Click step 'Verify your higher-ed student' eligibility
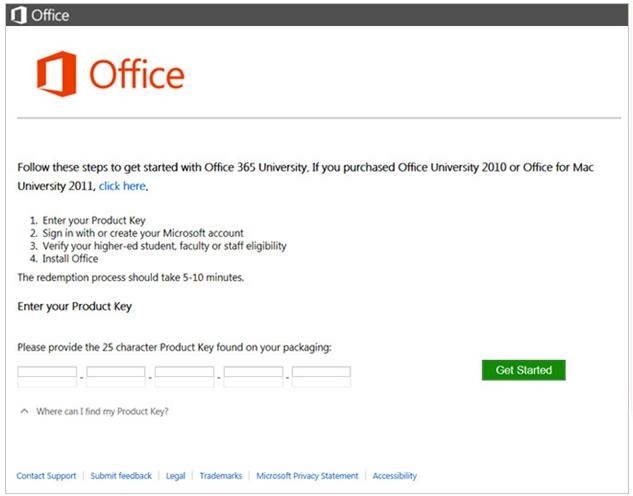The image size is (633, 496). tap(158, 246)
